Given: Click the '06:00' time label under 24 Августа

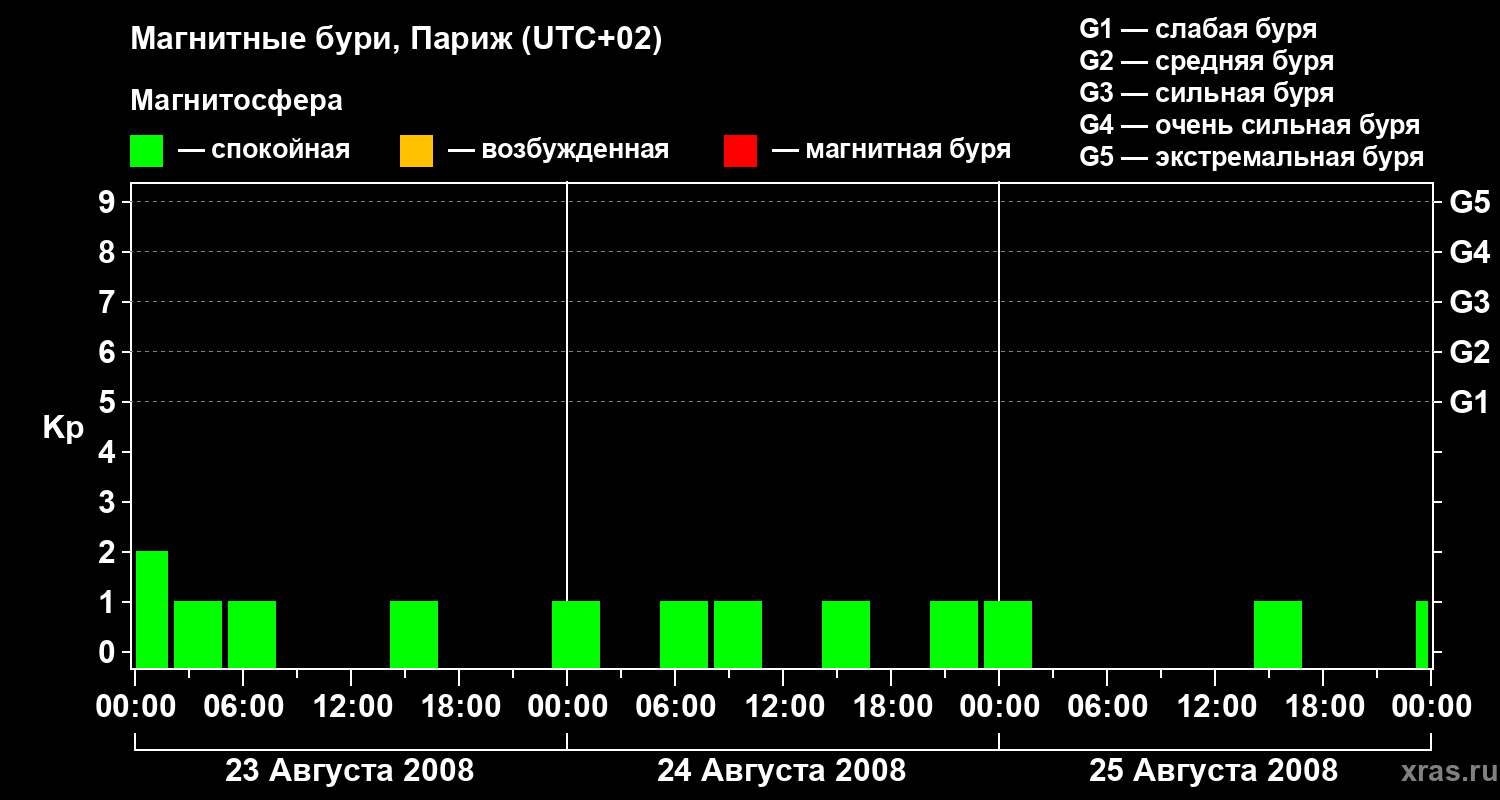Looking at the screenshot, I should [675, 707].
